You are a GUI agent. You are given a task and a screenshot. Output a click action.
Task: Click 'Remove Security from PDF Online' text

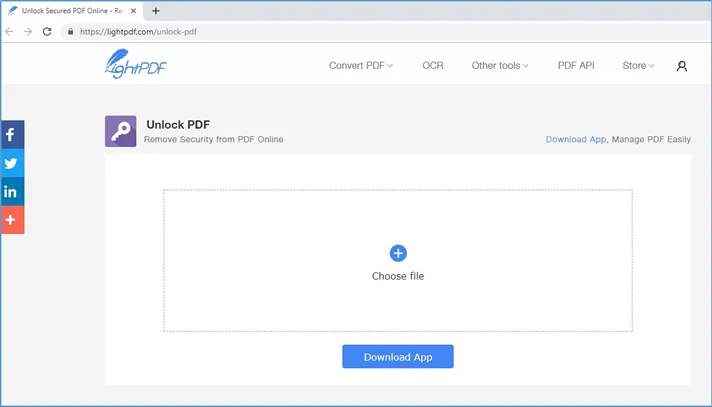coord(213,139)
